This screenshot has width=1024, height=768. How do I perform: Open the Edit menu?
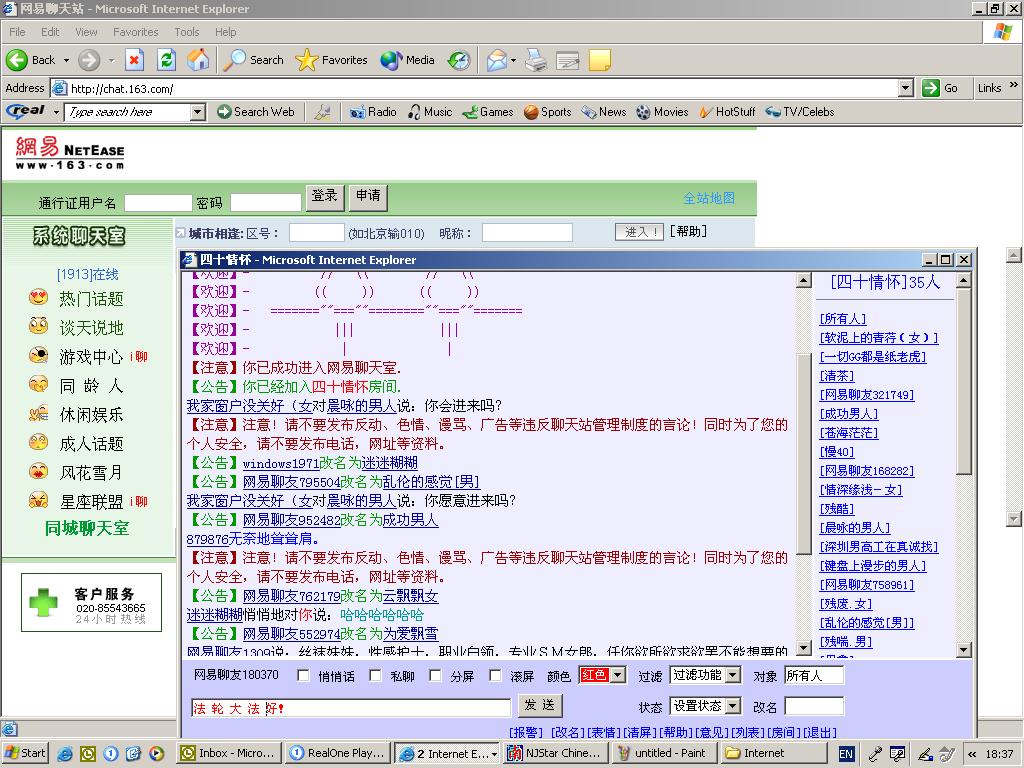point(50,32)
